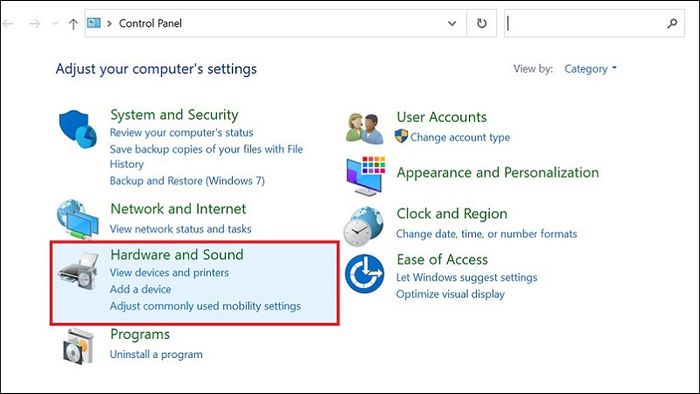
Task: Open Save backup copies with File History
Action: [206, 157]
